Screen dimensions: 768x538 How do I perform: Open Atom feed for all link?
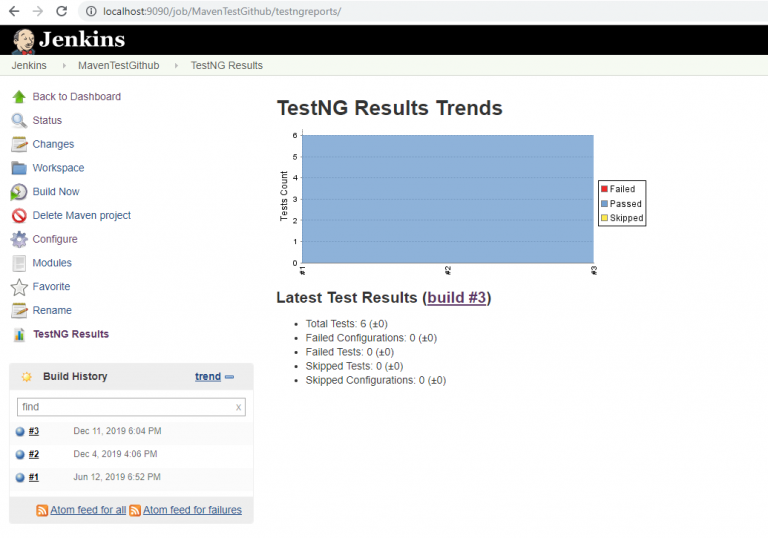88,510
